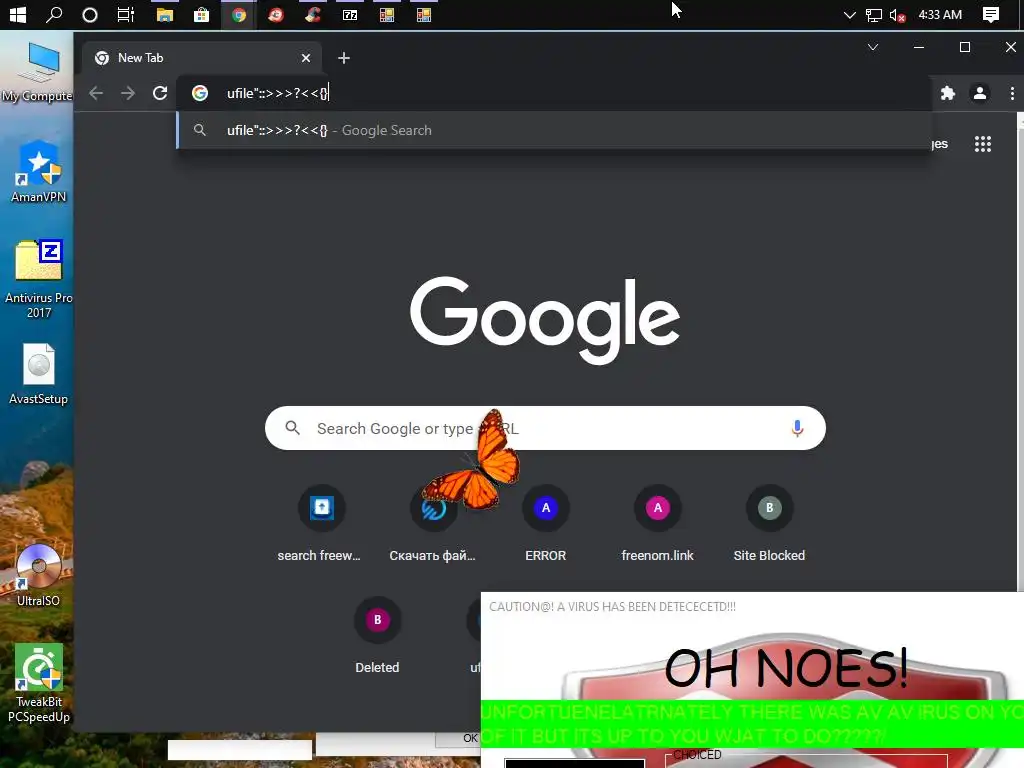Show hidden system tray icons
Screen dimensions: 1024x768
click(x=849, y=14)
